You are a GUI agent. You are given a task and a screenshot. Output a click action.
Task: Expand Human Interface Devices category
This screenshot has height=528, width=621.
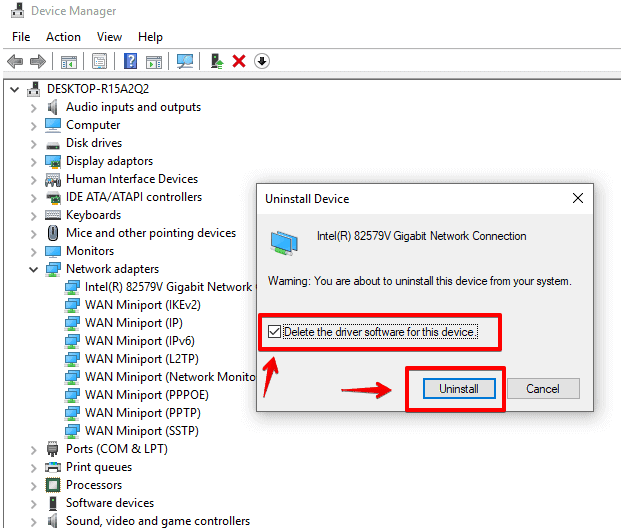click(34, 180)
